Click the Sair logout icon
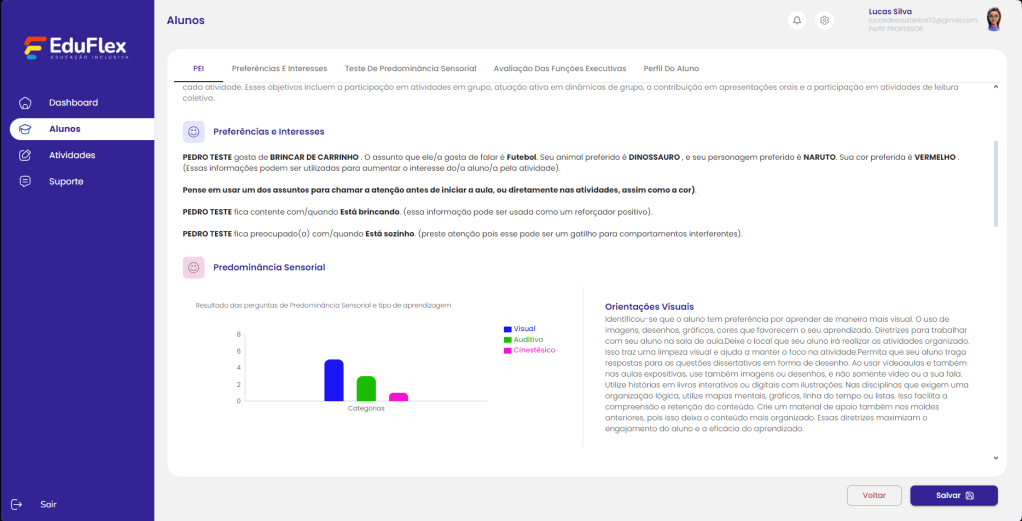 [17, 504]
